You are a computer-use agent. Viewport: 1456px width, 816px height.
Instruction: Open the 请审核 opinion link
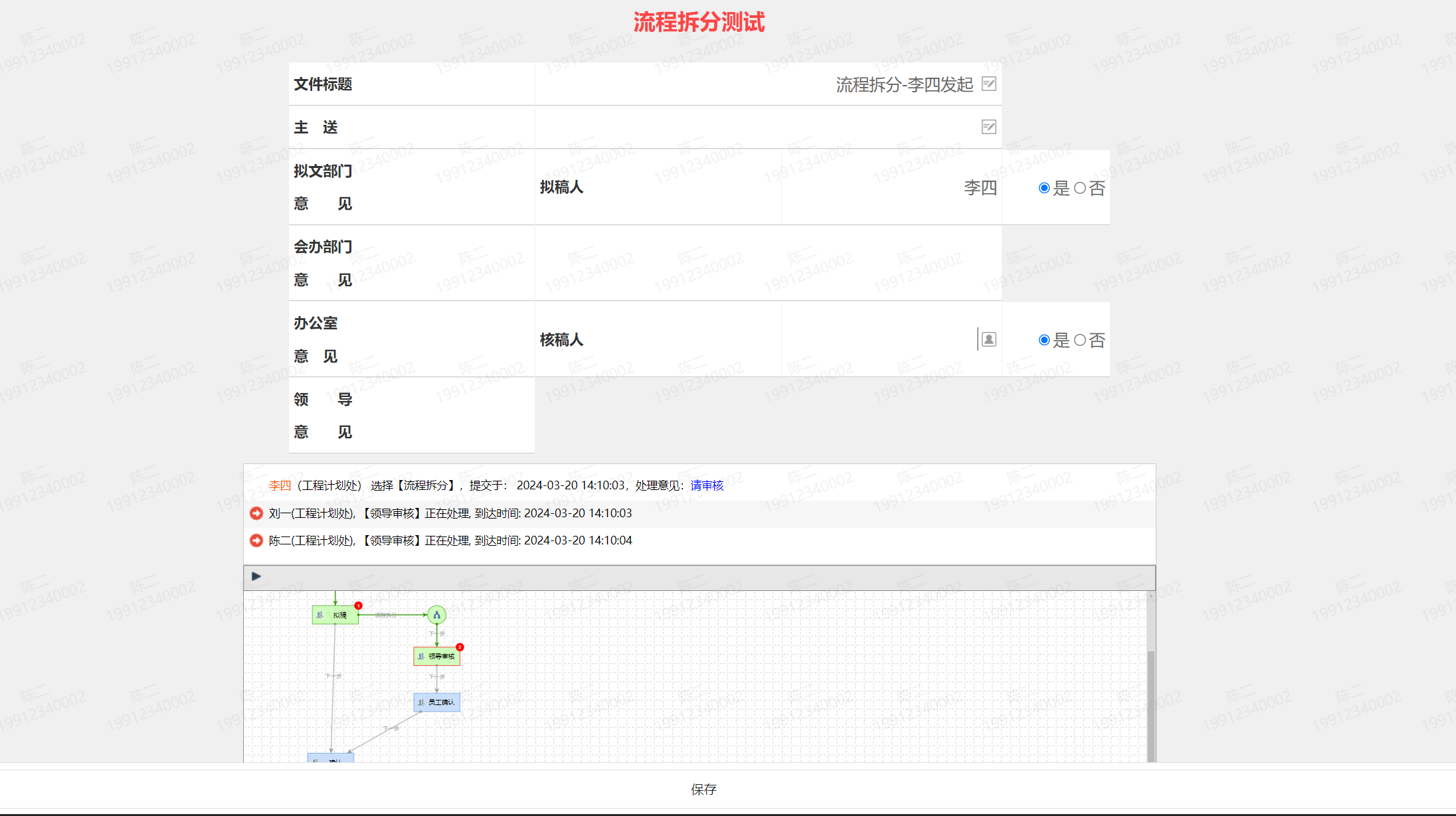[x=707, y=485]
